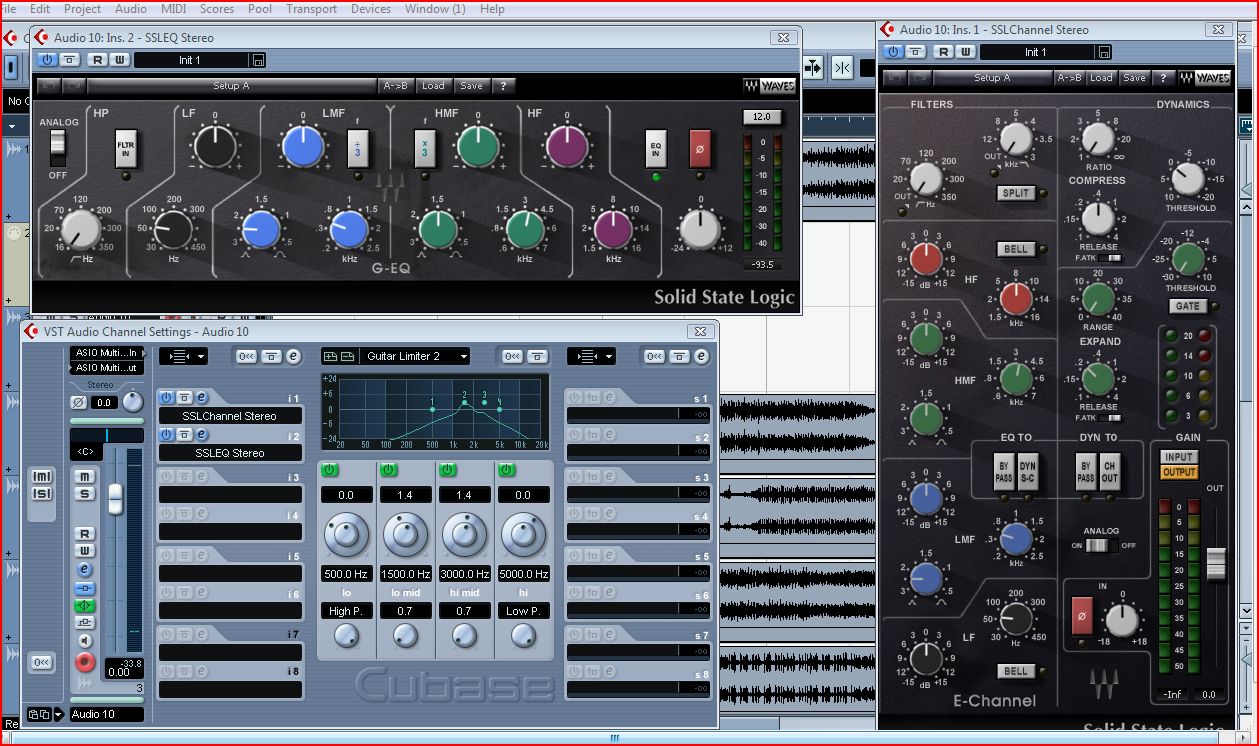The width and height of the screenshot is (1259, 746).
Task: Click preset save disk icon in SSLEQ window
Action: click(259, 60)
